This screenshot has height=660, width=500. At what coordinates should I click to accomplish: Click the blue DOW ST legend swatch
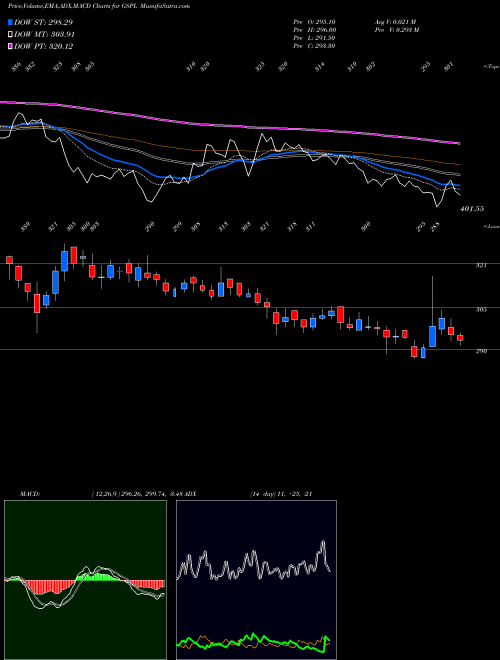(x=10, y=22)
